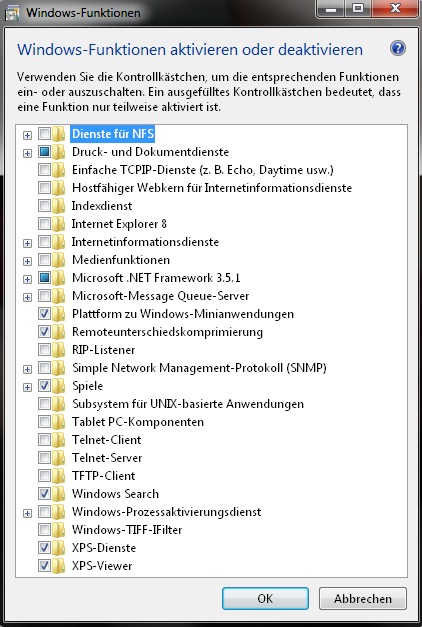
Task: Check Windows-Prozessaktivierungsdienst checkbox
Action: [x=44, y=511]
